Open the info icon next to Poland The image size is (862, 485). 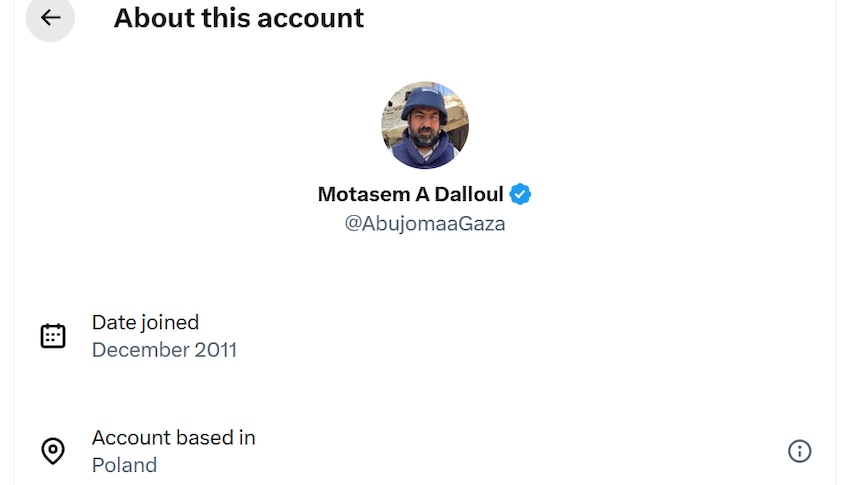point(799,451)
